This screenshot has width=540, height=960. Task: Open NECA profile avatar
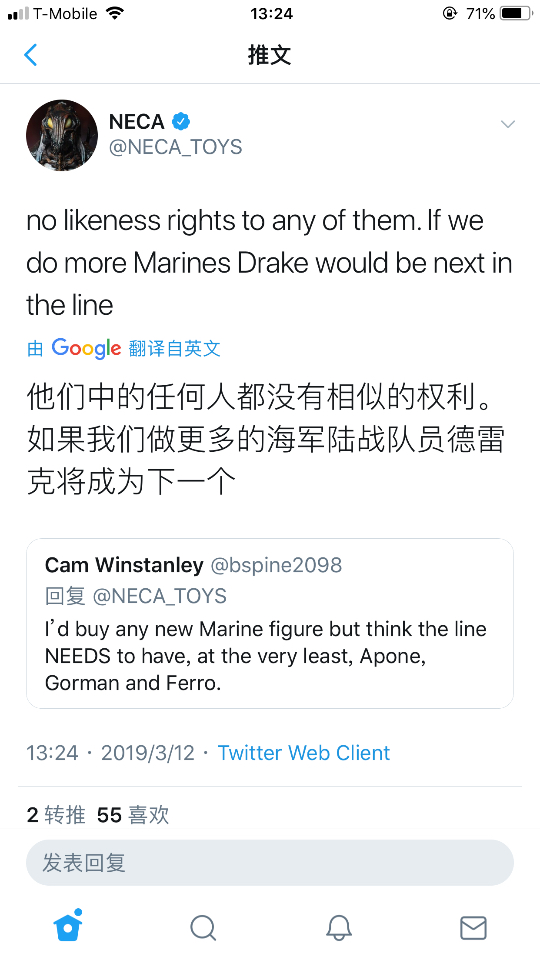[x=62, y=135]
